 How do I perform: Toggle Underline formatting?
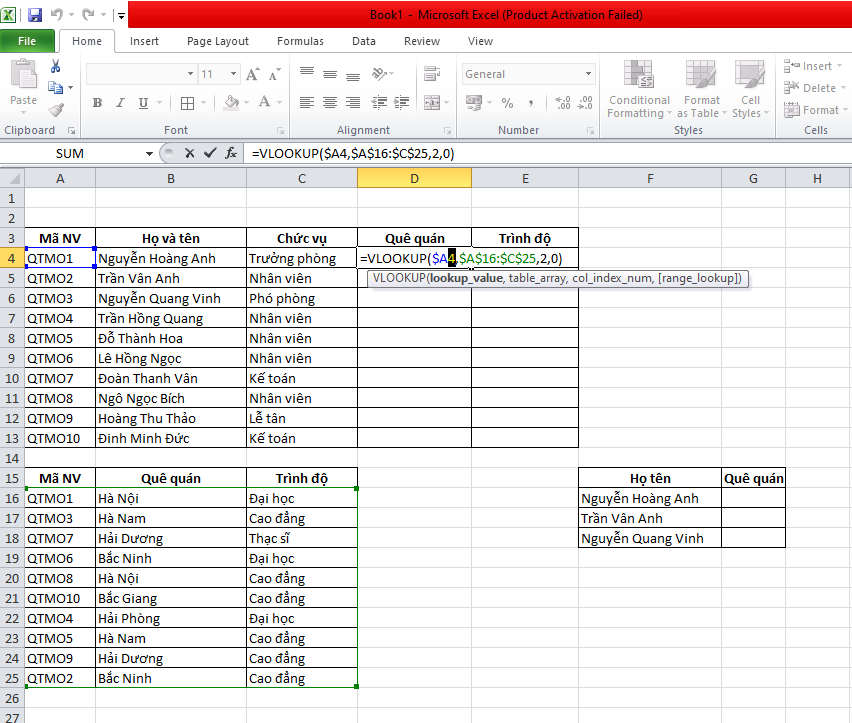(143, 103)
